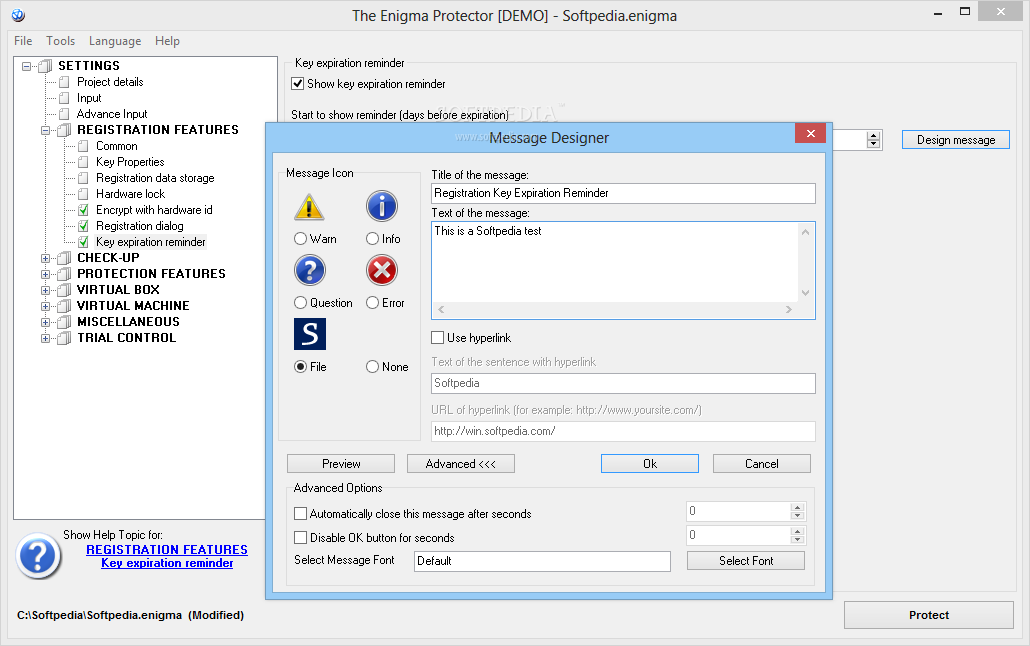Click the Common page icon
This screenshot has width=1030, height=646.
pyautogui.click(x=83, y=146)
